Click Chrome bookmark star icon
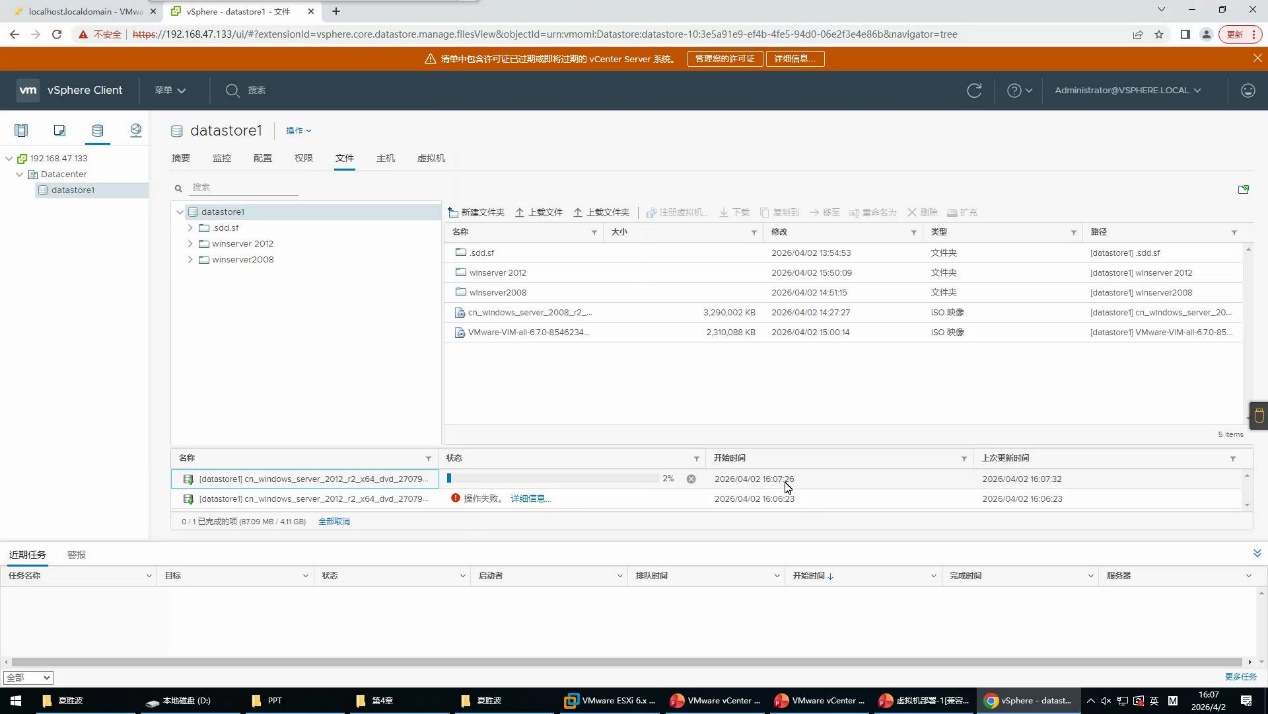 pyautogui.click(x=1159, y=34)
